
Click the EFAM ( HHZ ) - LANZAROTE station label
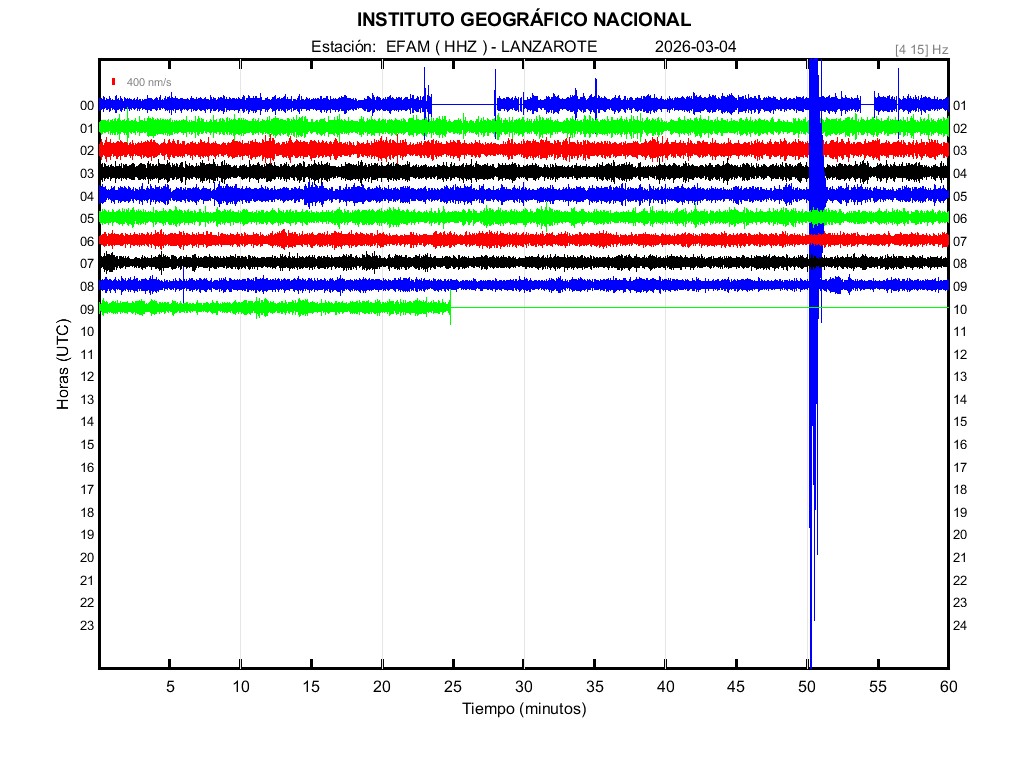coord(491,47)
